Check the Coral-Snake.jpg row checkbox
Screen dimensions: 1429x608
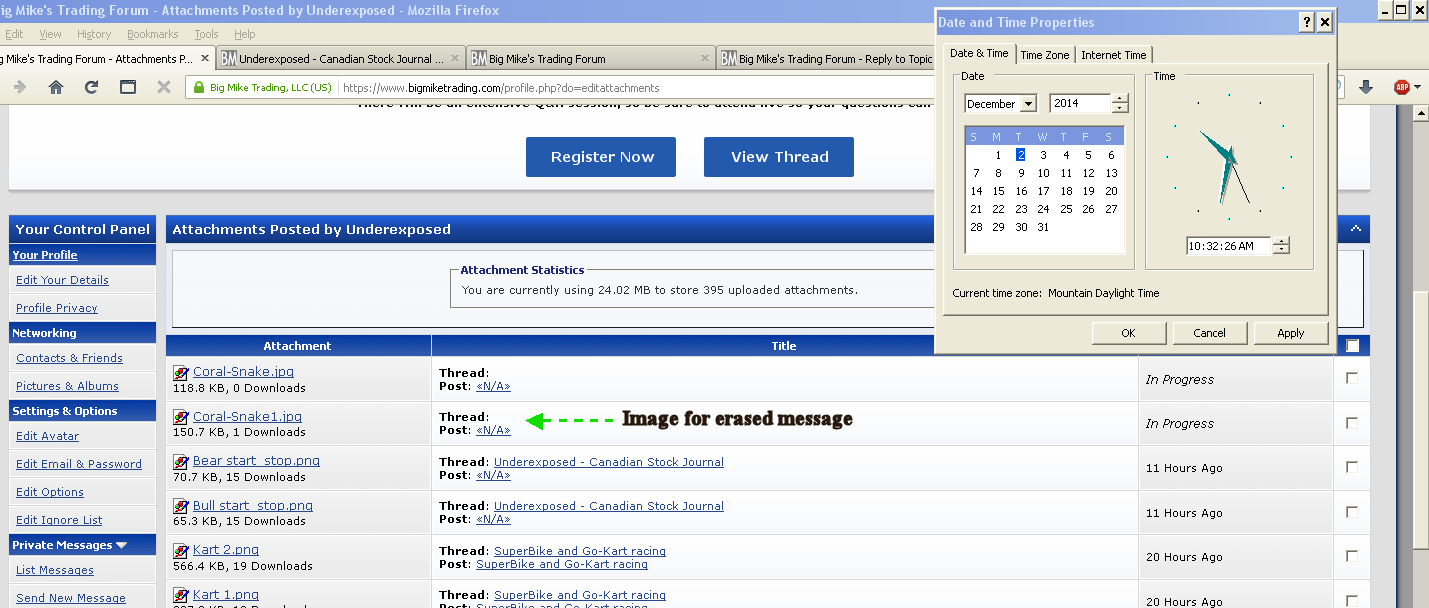[x=1352, y=378]
